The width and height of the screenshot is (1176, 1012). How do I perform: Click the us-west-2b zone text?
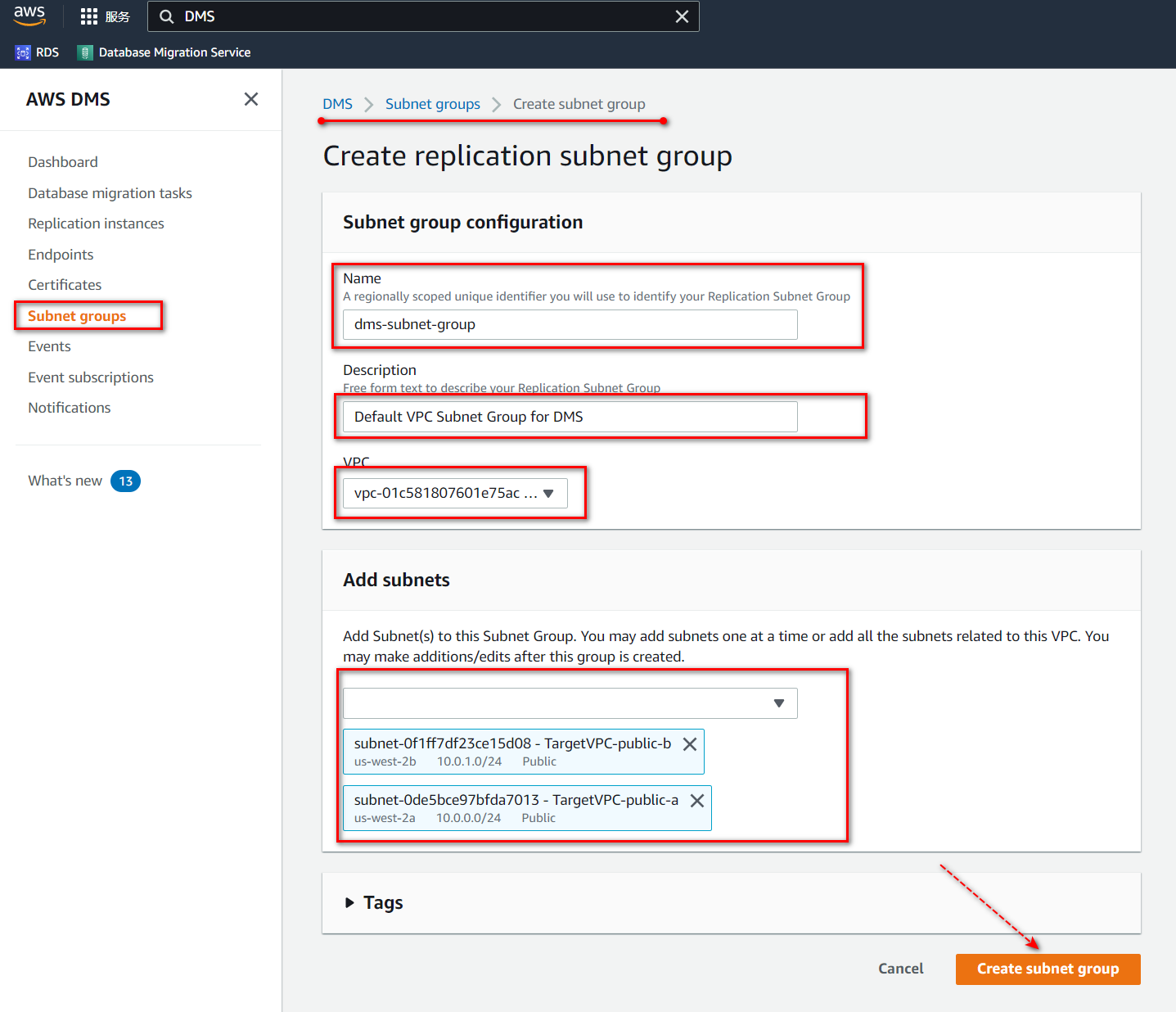pos(385,761)
